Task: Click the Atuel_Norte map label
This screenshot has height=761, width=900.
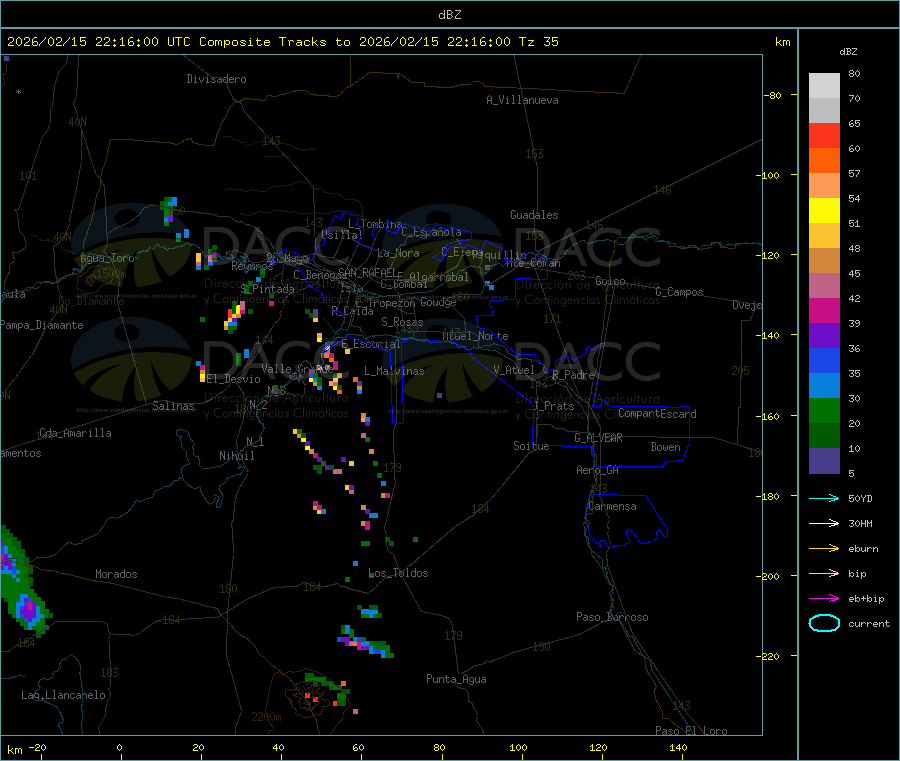Action: 475,336
